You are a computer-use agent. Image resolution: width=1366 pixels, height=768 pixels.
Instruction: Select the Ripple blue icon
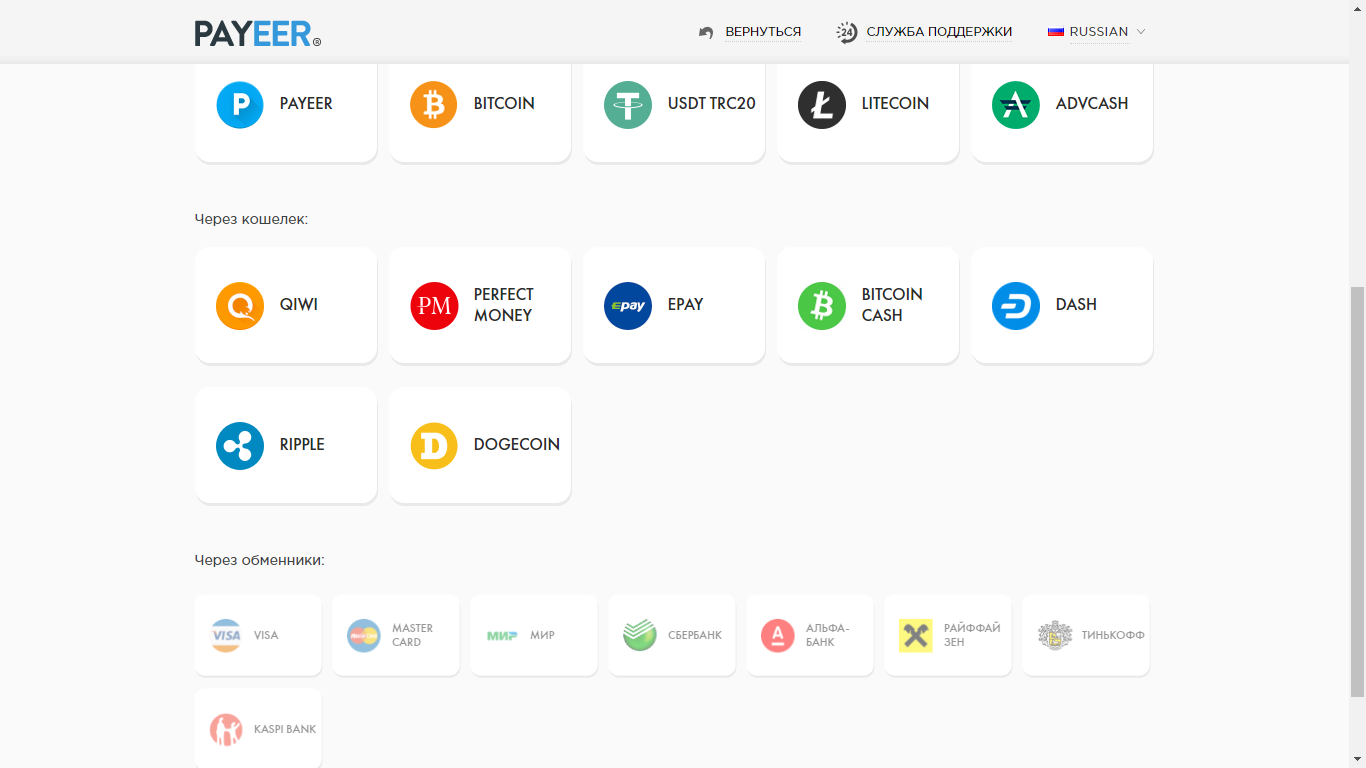(x=240, y=445)
